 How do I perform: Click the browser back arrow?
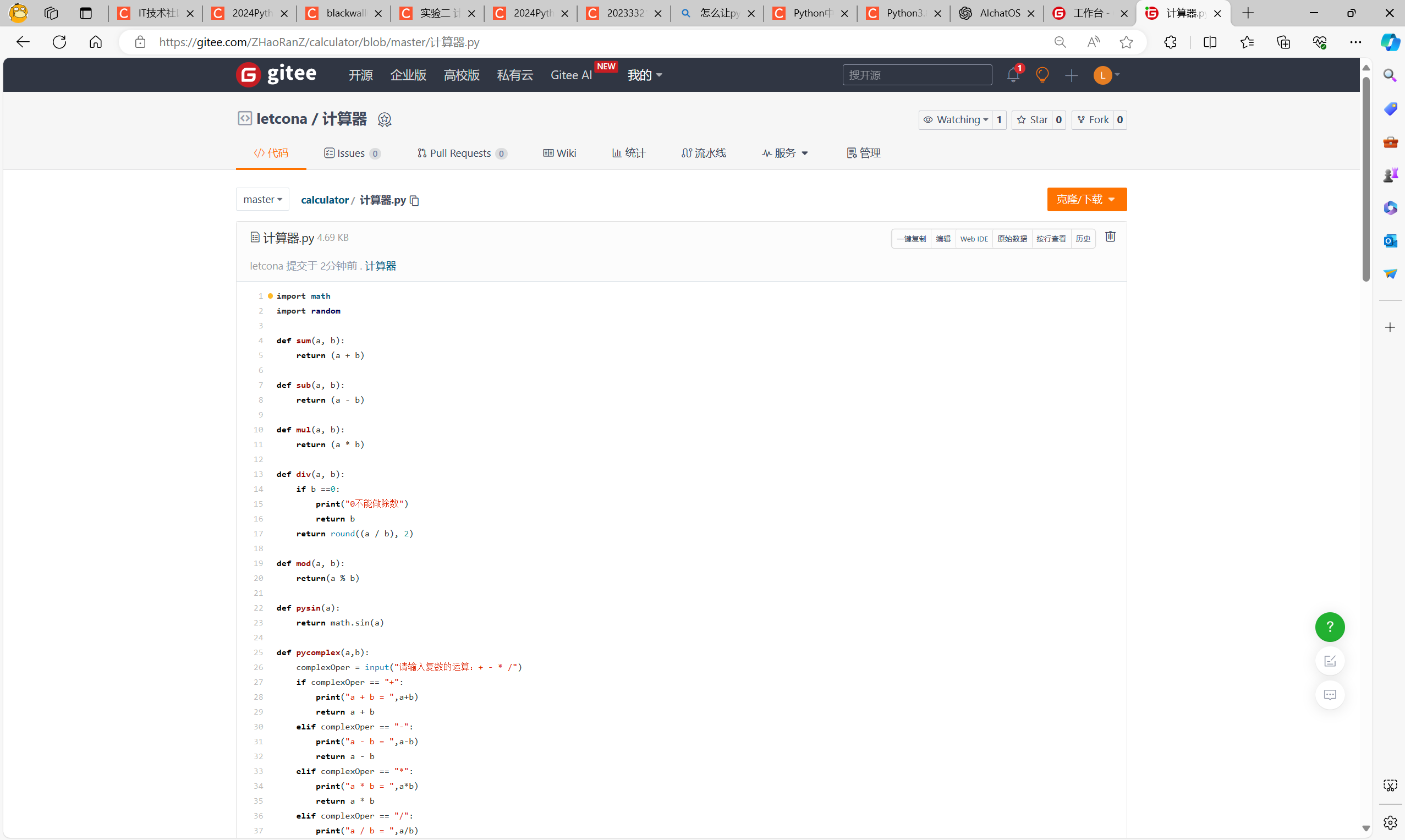[x=23, y=42]
